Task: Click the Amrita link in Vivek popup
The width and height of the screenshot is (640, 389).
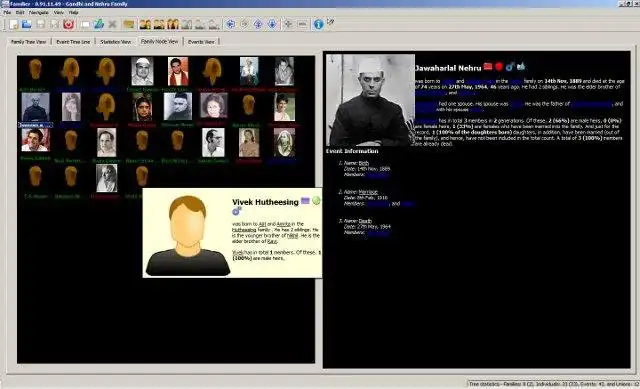Action: 284,224
